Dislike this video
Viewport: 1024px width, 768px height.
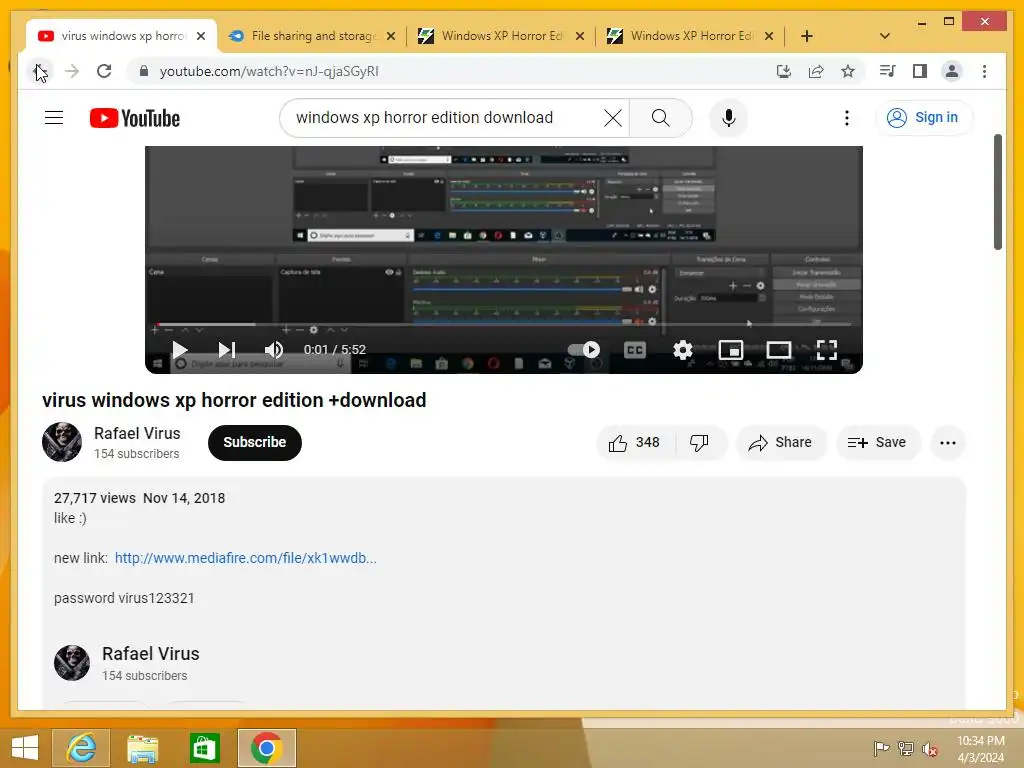pos(699,443)
